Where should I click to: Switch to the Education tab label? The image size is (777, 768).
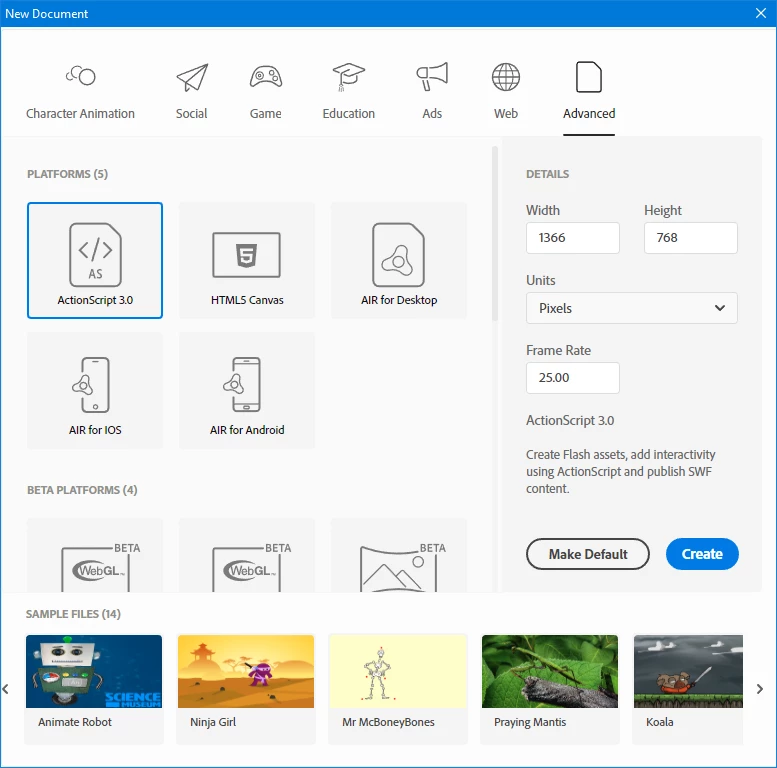pyautogui.click(x=348, y=113)
